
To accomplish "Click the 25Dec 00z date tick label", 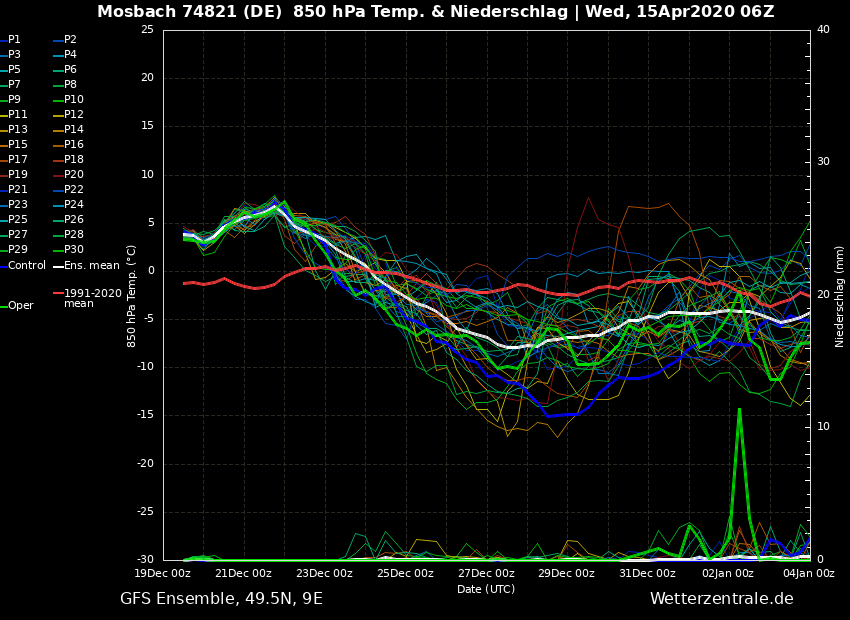I will point(405,574).
